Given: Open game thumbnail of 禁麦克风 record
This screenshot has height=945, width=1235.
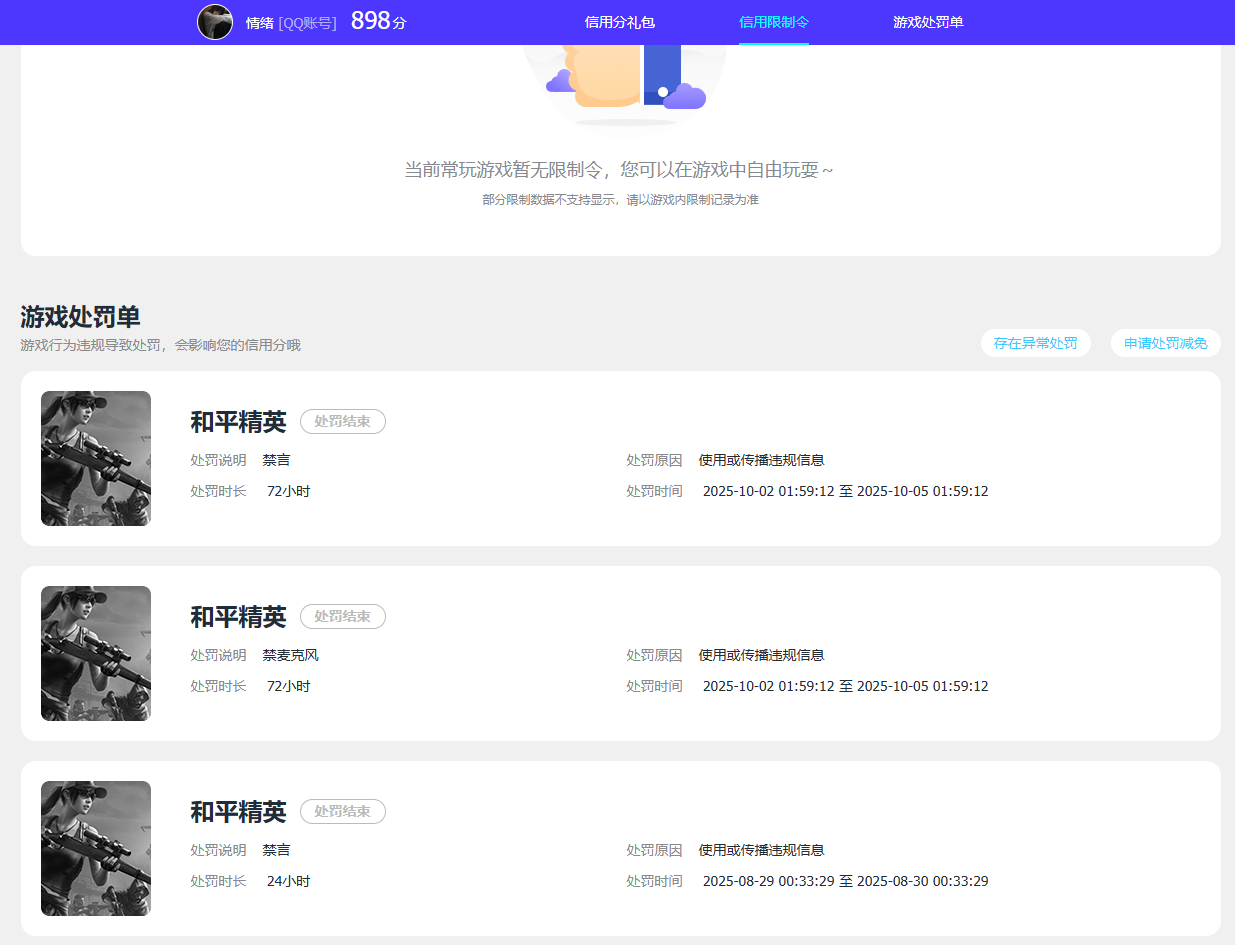Looking at the screenshot, I should (x=96, y=653).
